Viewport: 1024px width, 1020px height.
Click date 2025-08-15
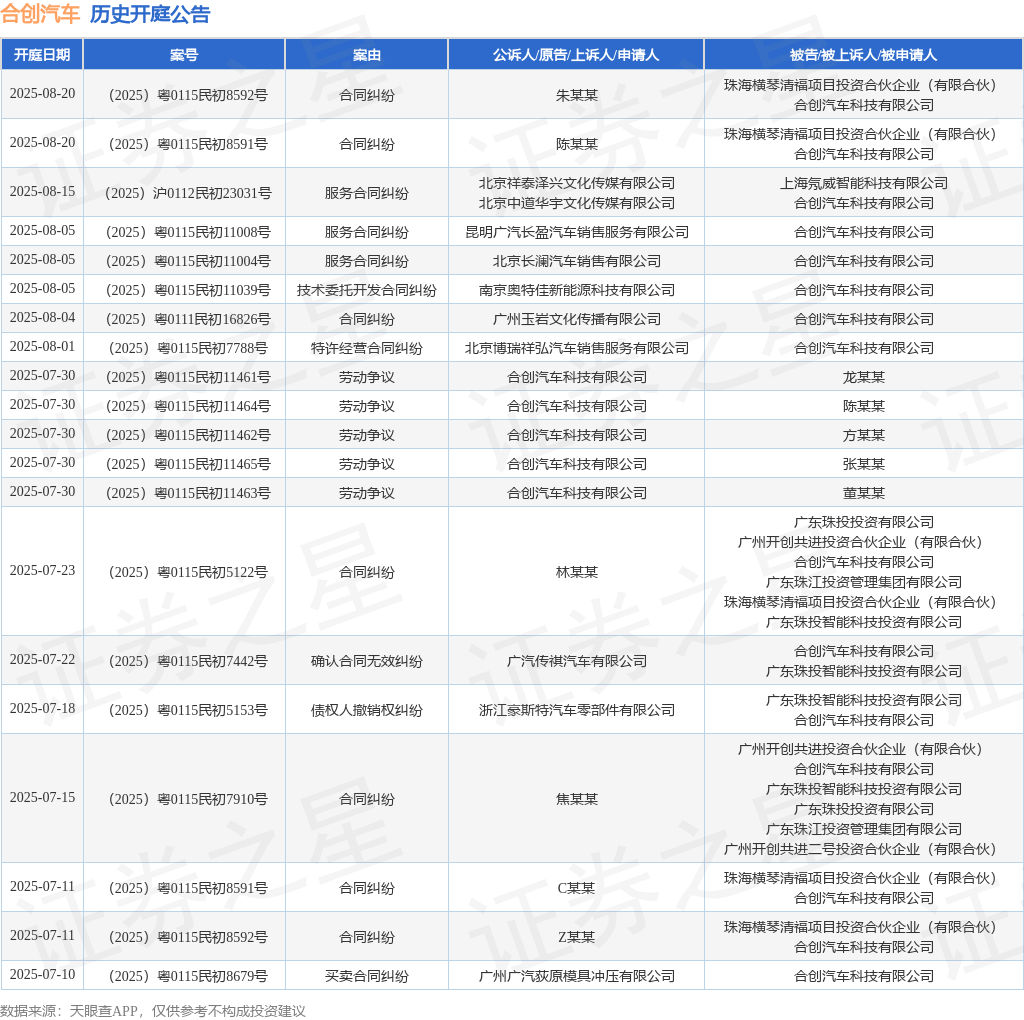(42, 191)
